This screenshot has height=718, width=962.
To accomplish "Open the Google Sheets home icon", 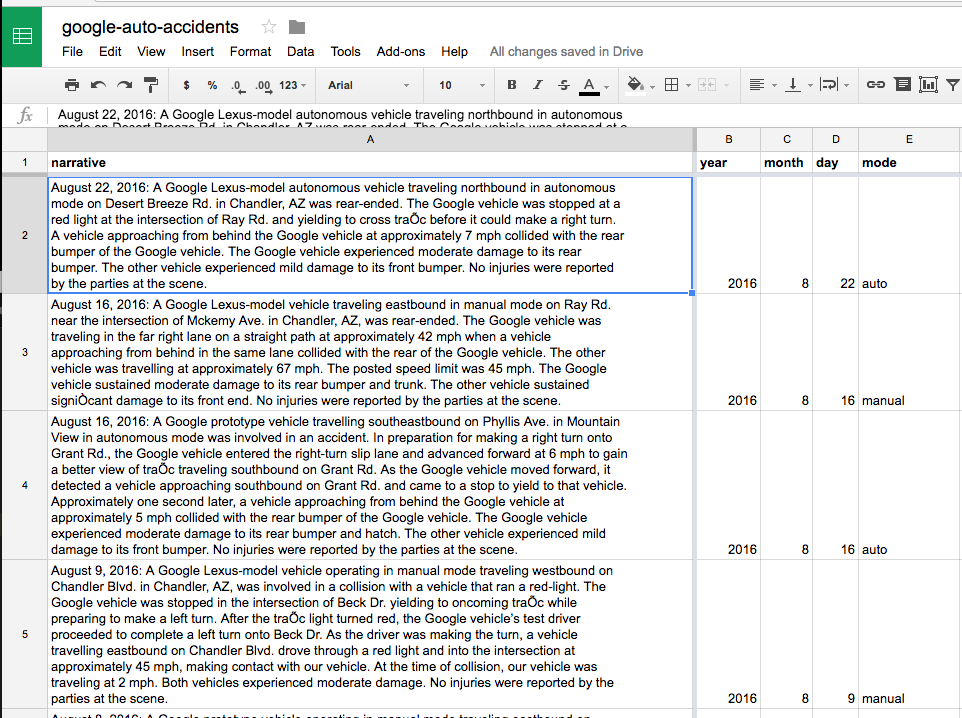I will [x=22, y=36].
